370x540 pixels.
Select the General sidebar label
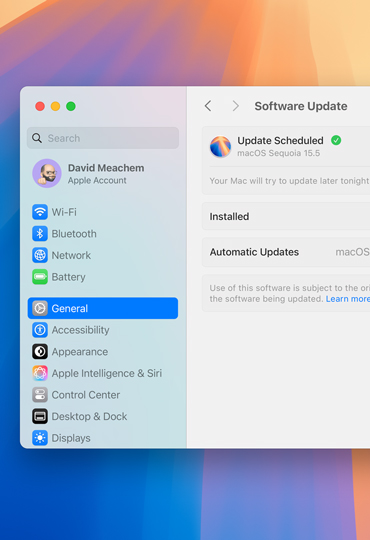click(x=70, y=308)
